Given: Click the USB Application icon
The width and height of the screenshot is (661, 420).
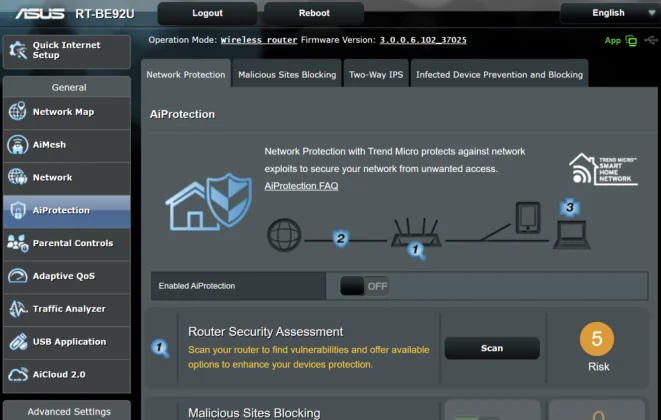Looking at the screenshot, I should (x=18, y=342).
